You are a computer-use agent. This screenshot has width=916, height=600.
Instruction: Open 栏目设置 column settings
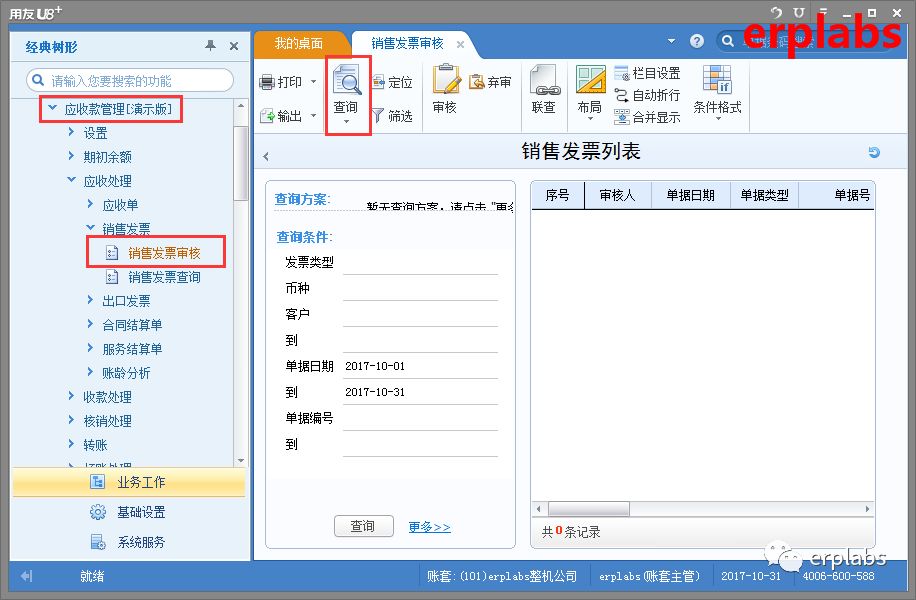pyautogui.click(x=648, y=73)
